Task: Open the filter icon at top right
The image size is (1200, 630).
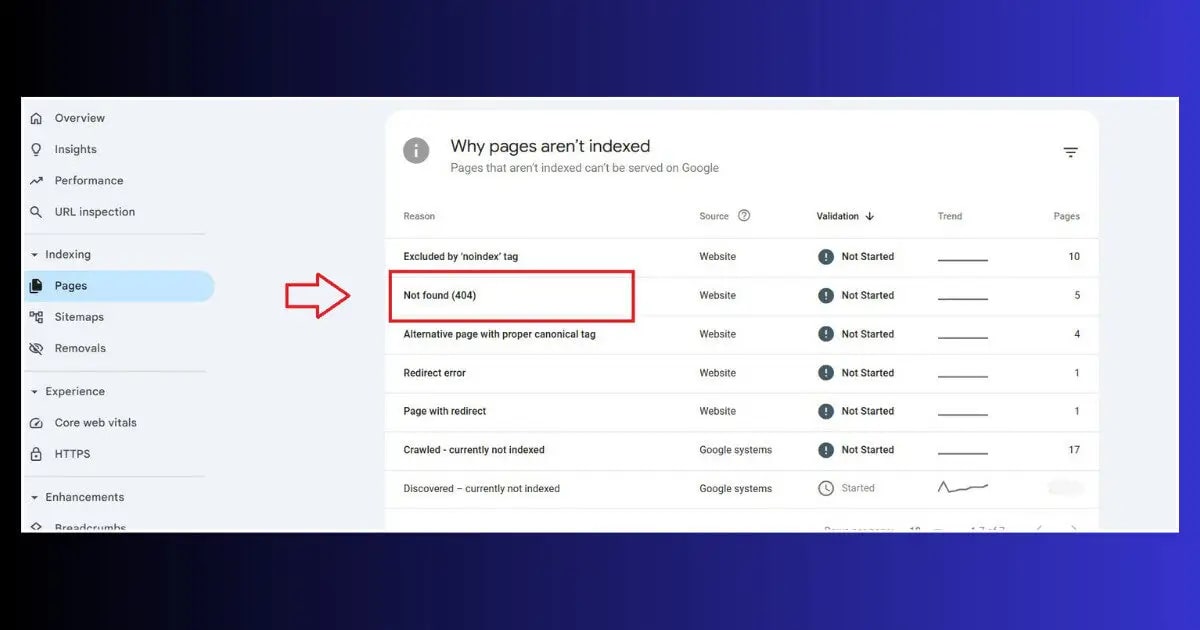Action: 1070,152
